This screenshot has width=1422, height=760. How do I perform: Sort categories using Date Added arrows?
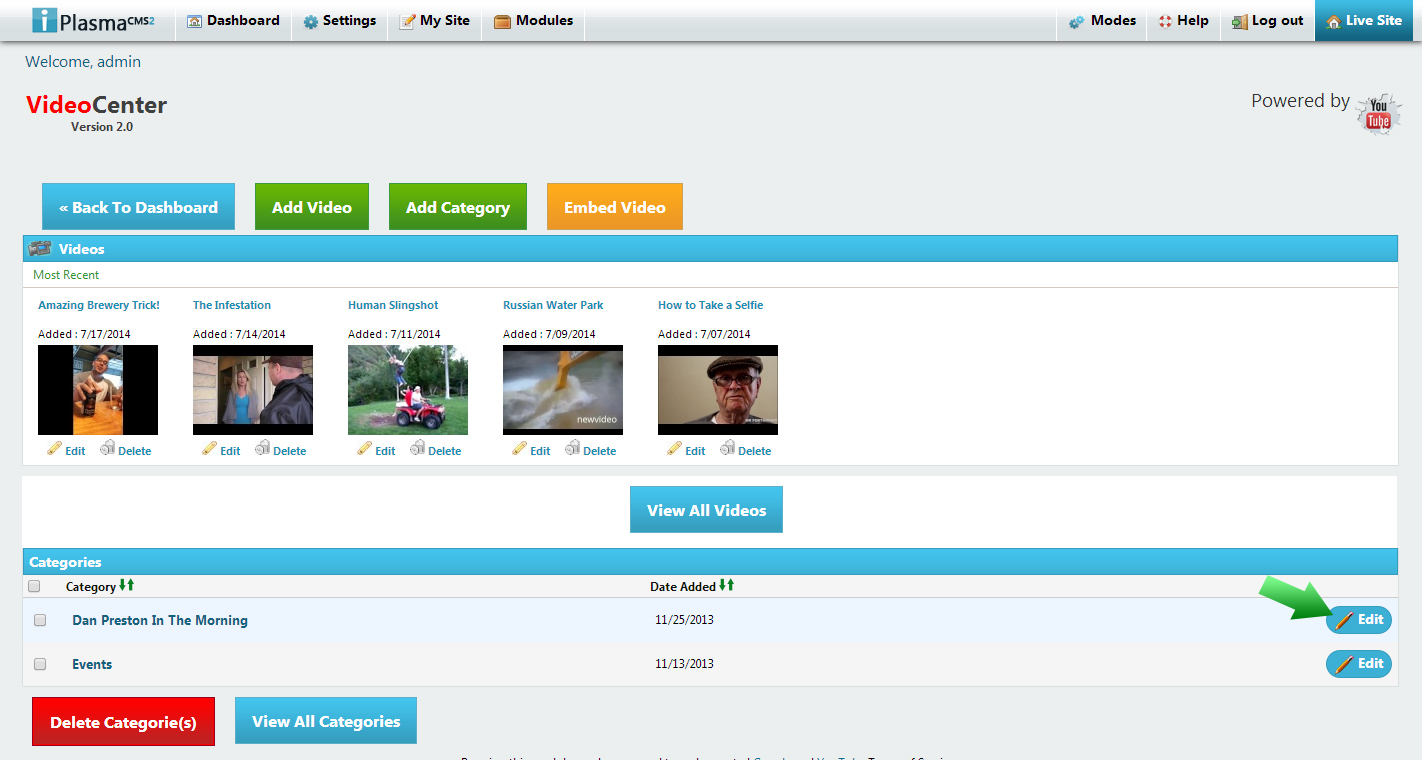tap(727, 585)
